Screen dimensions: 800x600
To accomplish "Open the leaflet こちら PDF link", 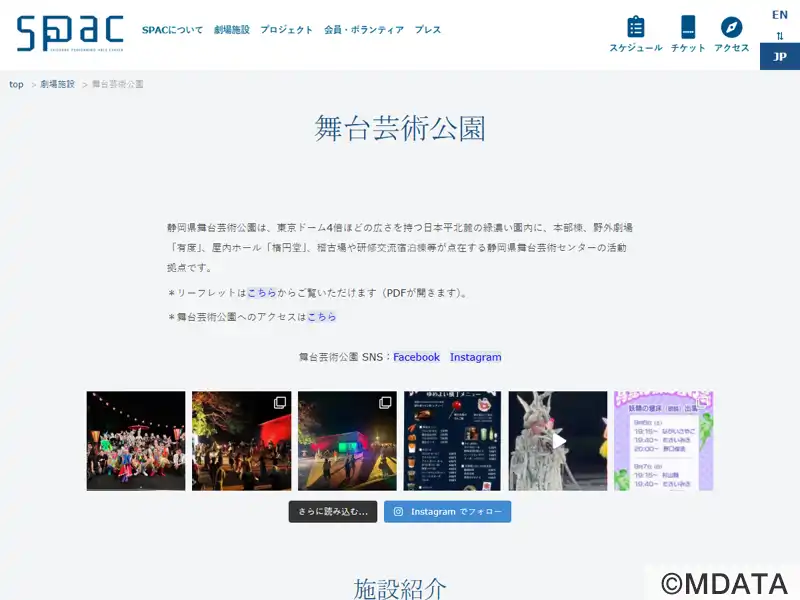I will (262, 293).
